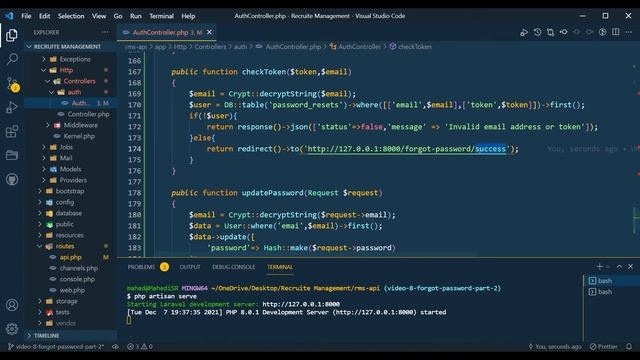The image size is (640, 360).
Task: Open the File menu
Action: coord(26,16)
